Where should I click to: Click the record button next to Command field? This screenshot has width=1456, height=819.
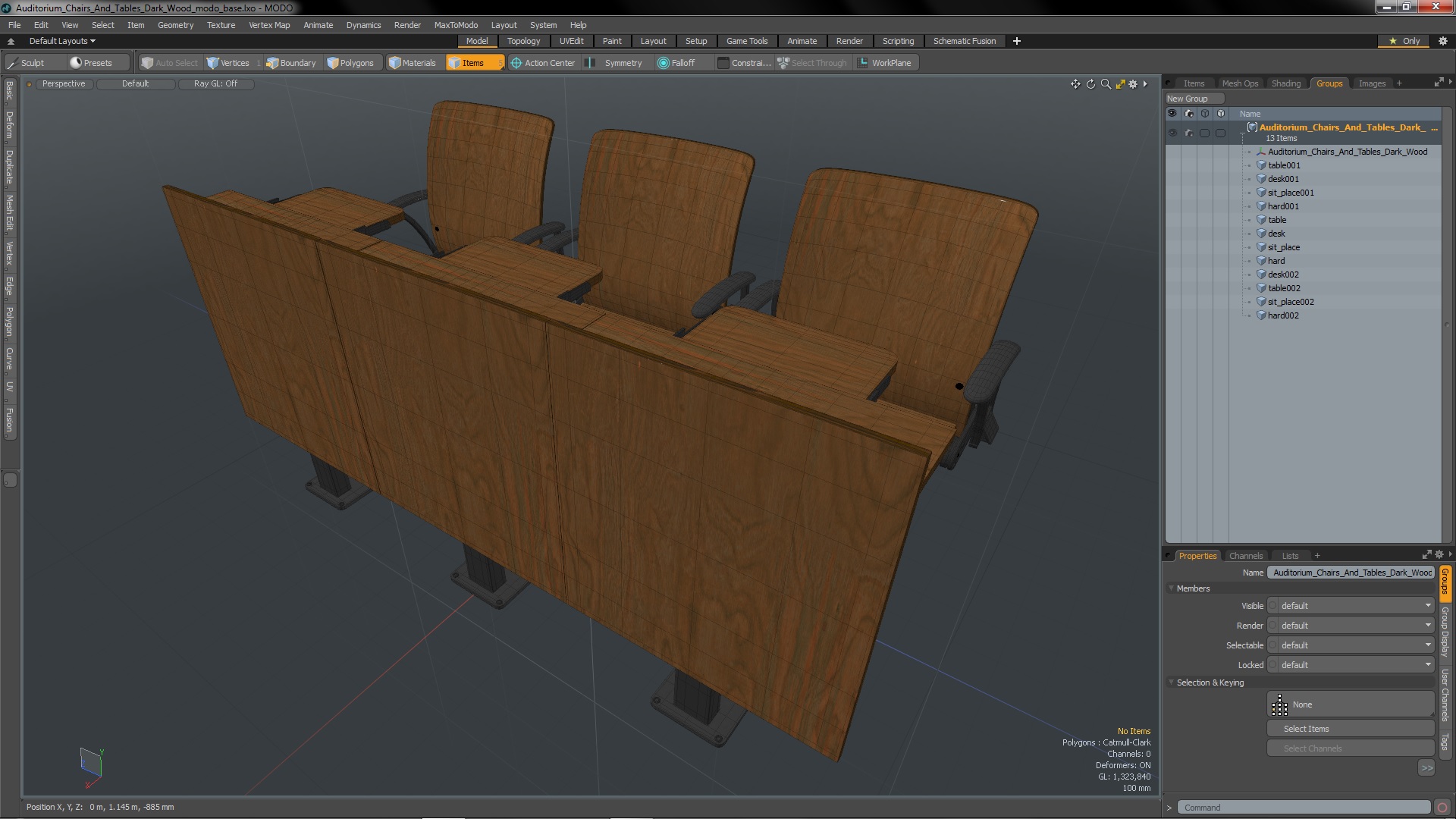click(1442, 808)
